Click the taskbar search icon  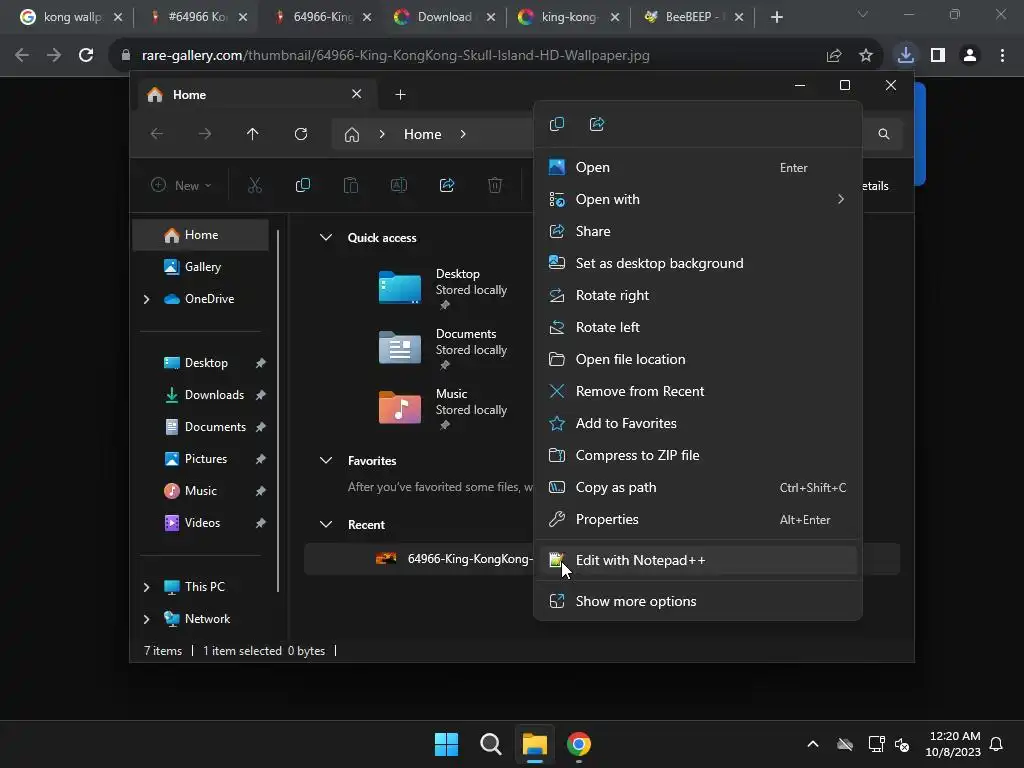490,744
